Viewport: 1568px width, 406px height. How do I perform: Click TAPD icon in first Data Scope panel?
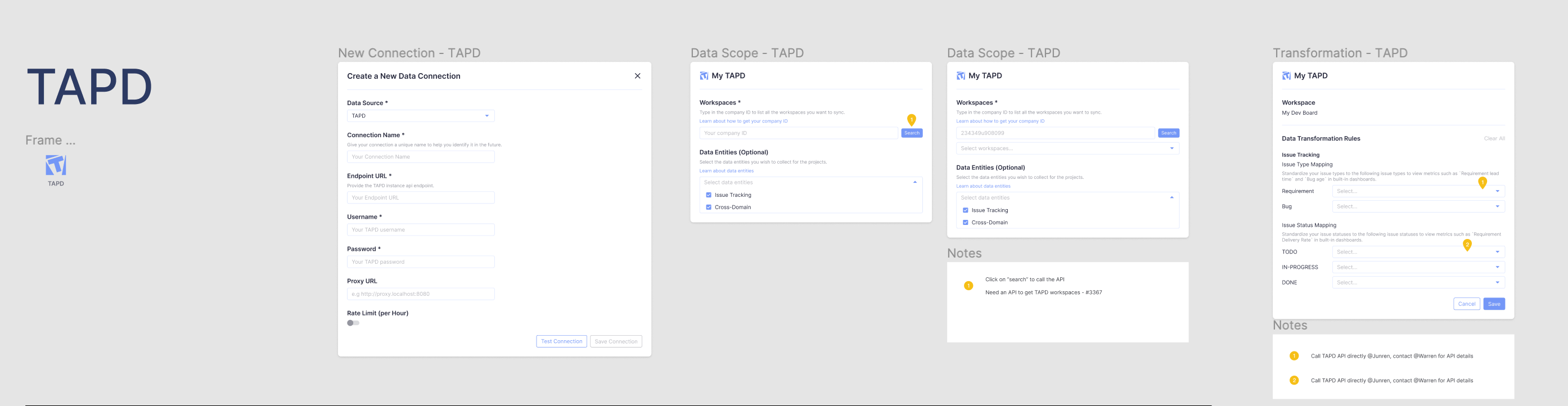coord(704,76)
